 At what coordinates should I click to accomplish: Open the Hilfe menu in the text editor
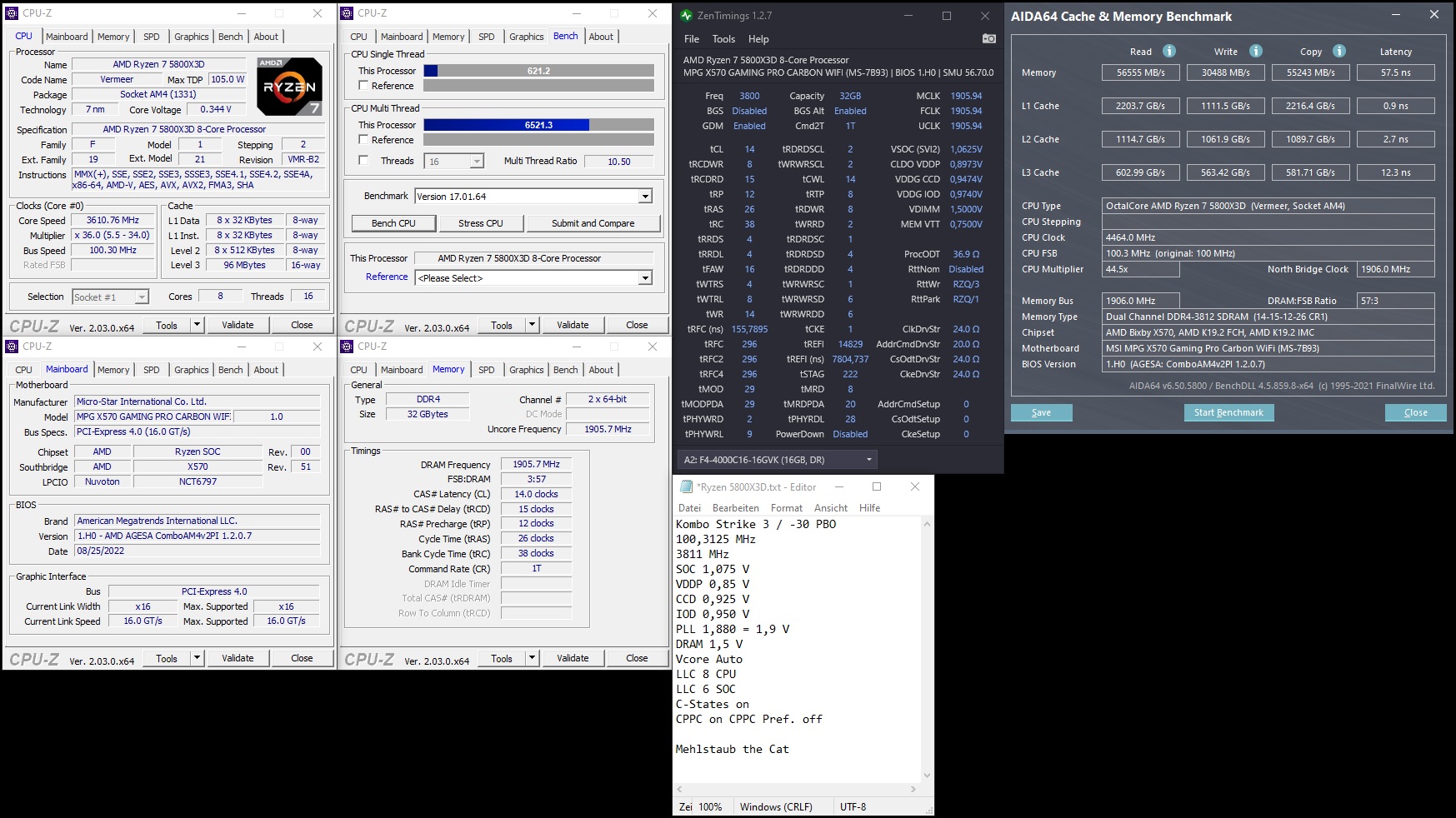[x=870, y=508]
